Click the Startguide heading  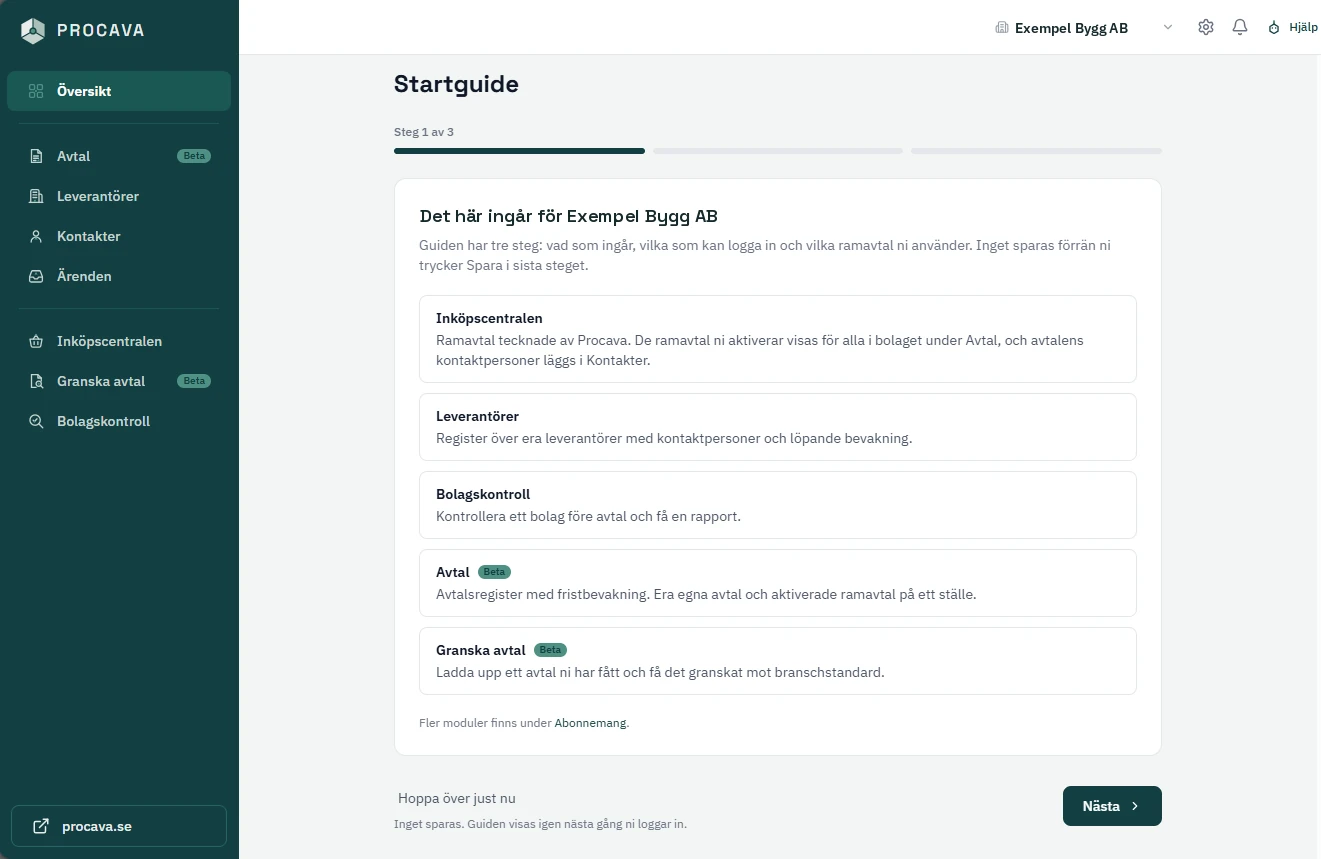[456, 84]
